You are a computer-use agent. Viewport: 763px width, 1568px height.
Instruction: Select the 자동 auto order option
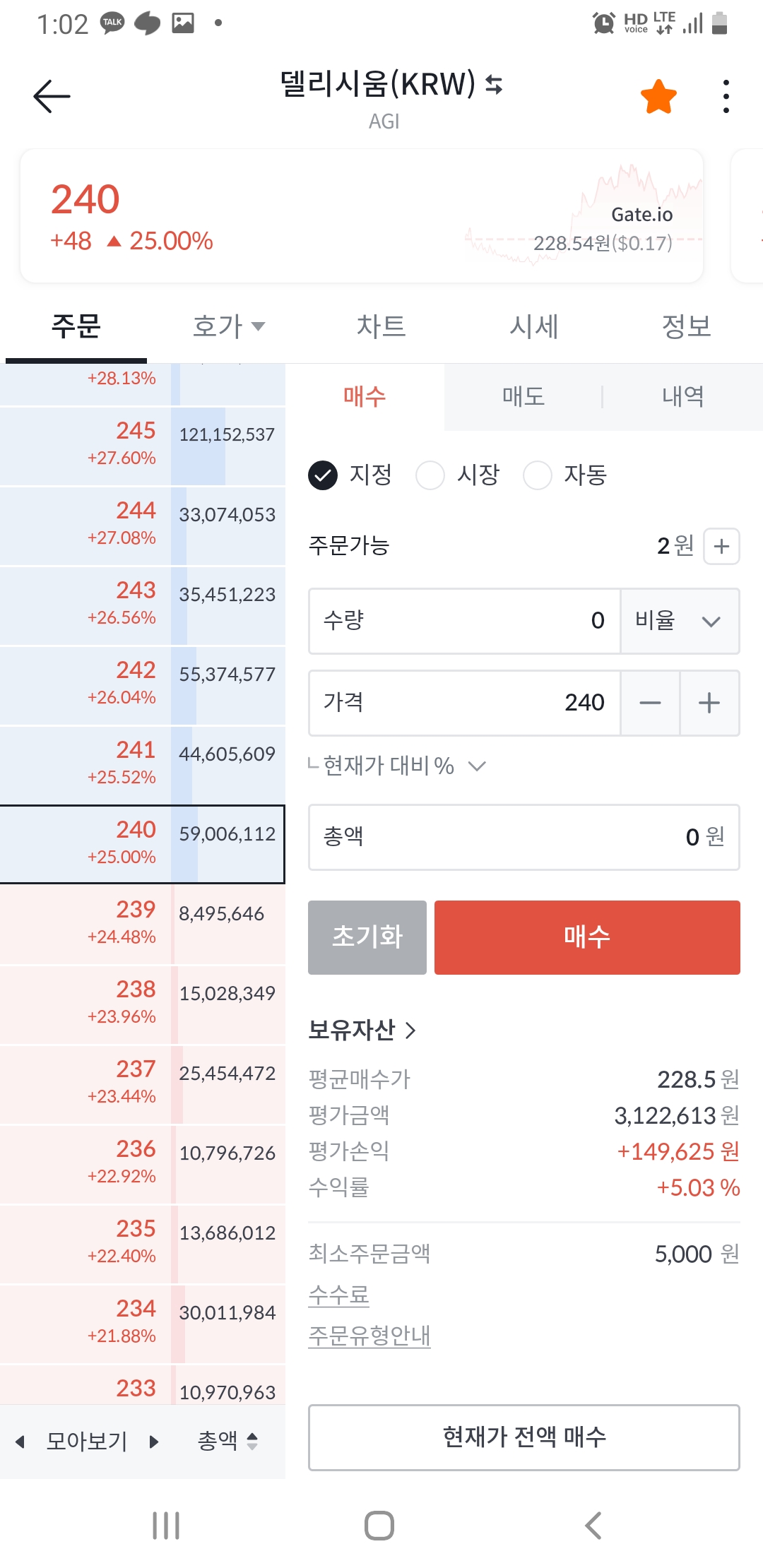[537, 475]
